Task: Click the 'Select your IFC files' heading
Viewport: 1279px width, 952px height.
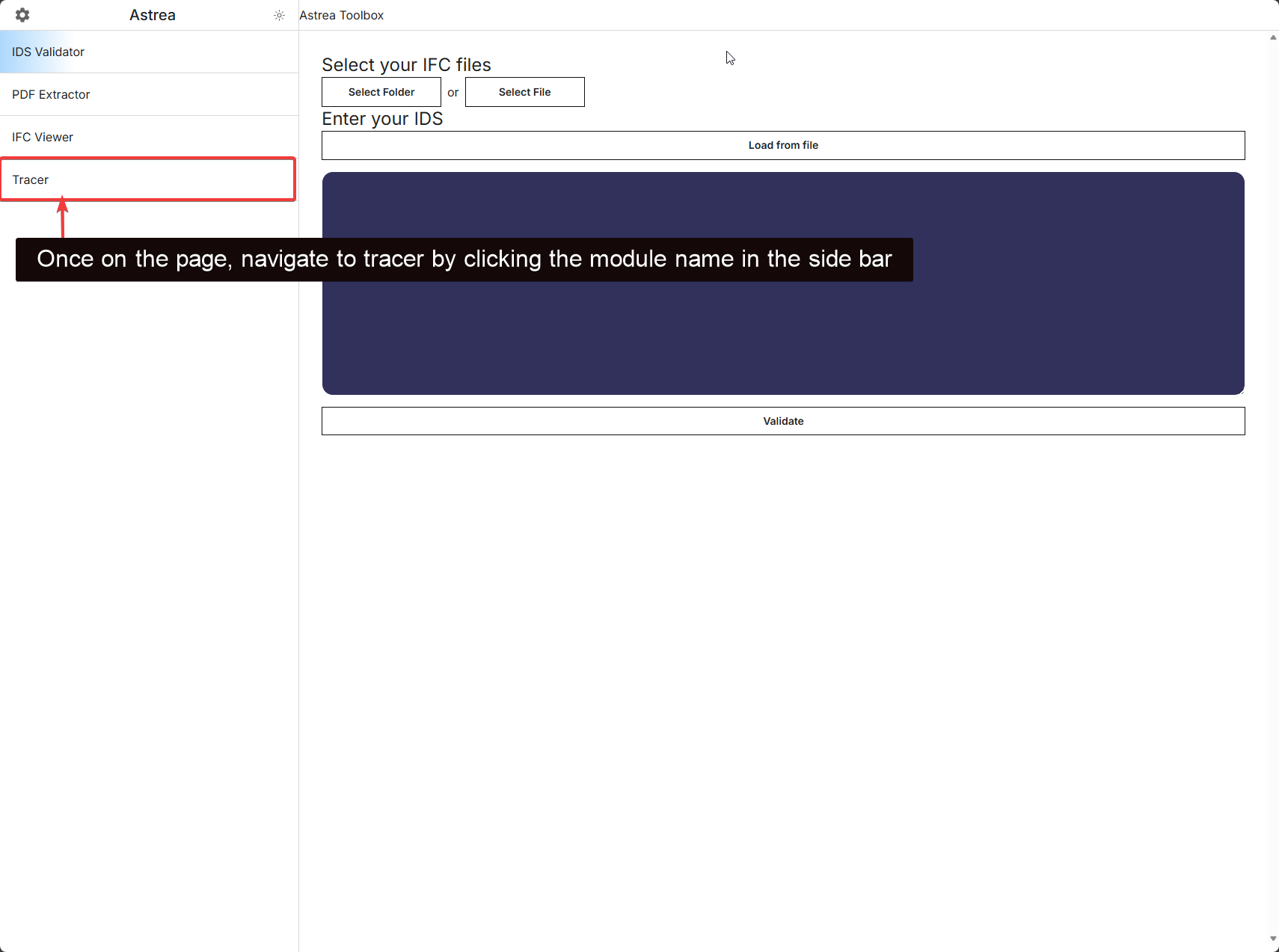Action: [406, 65]
